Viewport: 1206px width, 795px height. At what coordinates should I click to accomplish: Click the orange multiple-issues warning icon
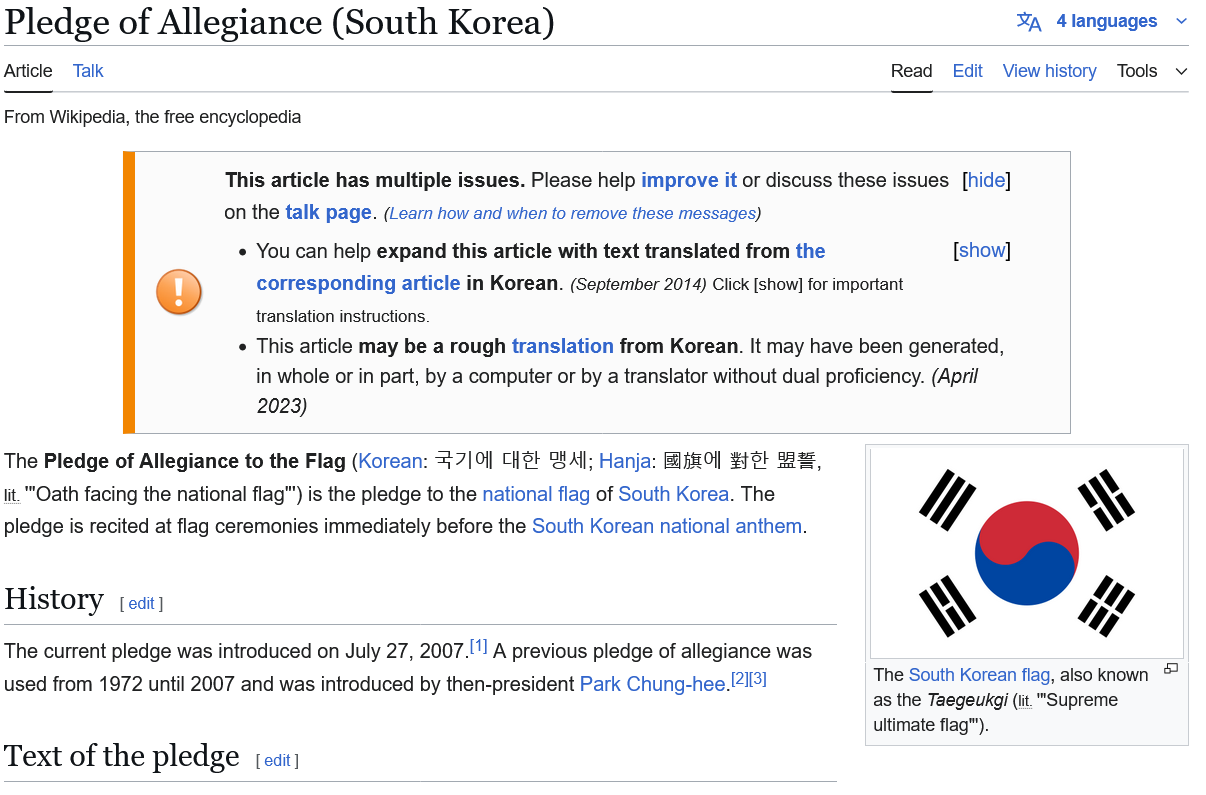pyautogui.click(x=179, y=293)
